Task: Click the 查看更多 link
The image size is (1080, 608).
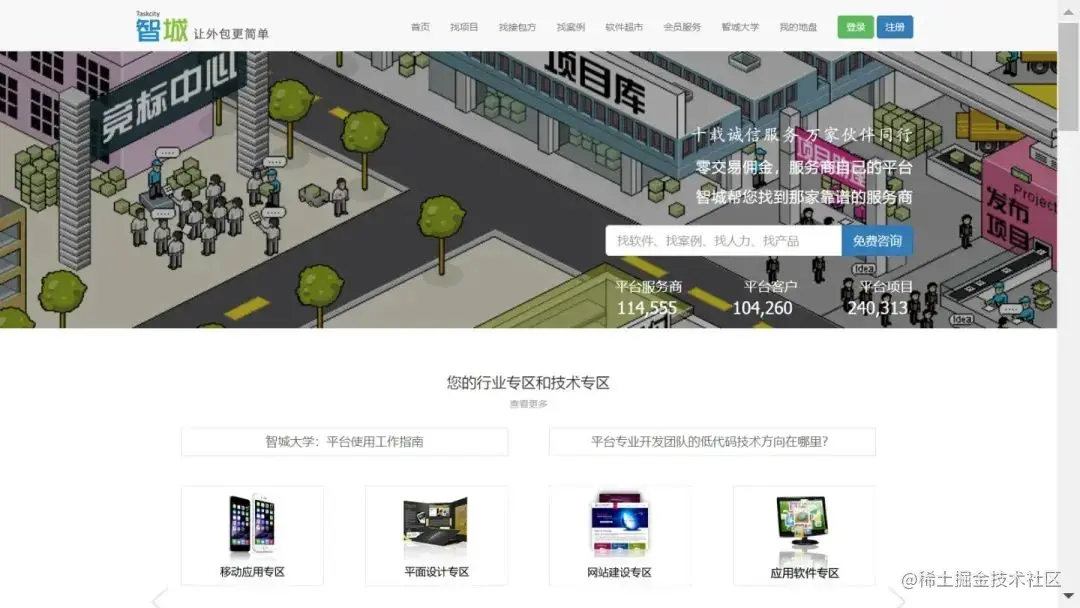Action: pyautogui.click(x=528, y=404)
